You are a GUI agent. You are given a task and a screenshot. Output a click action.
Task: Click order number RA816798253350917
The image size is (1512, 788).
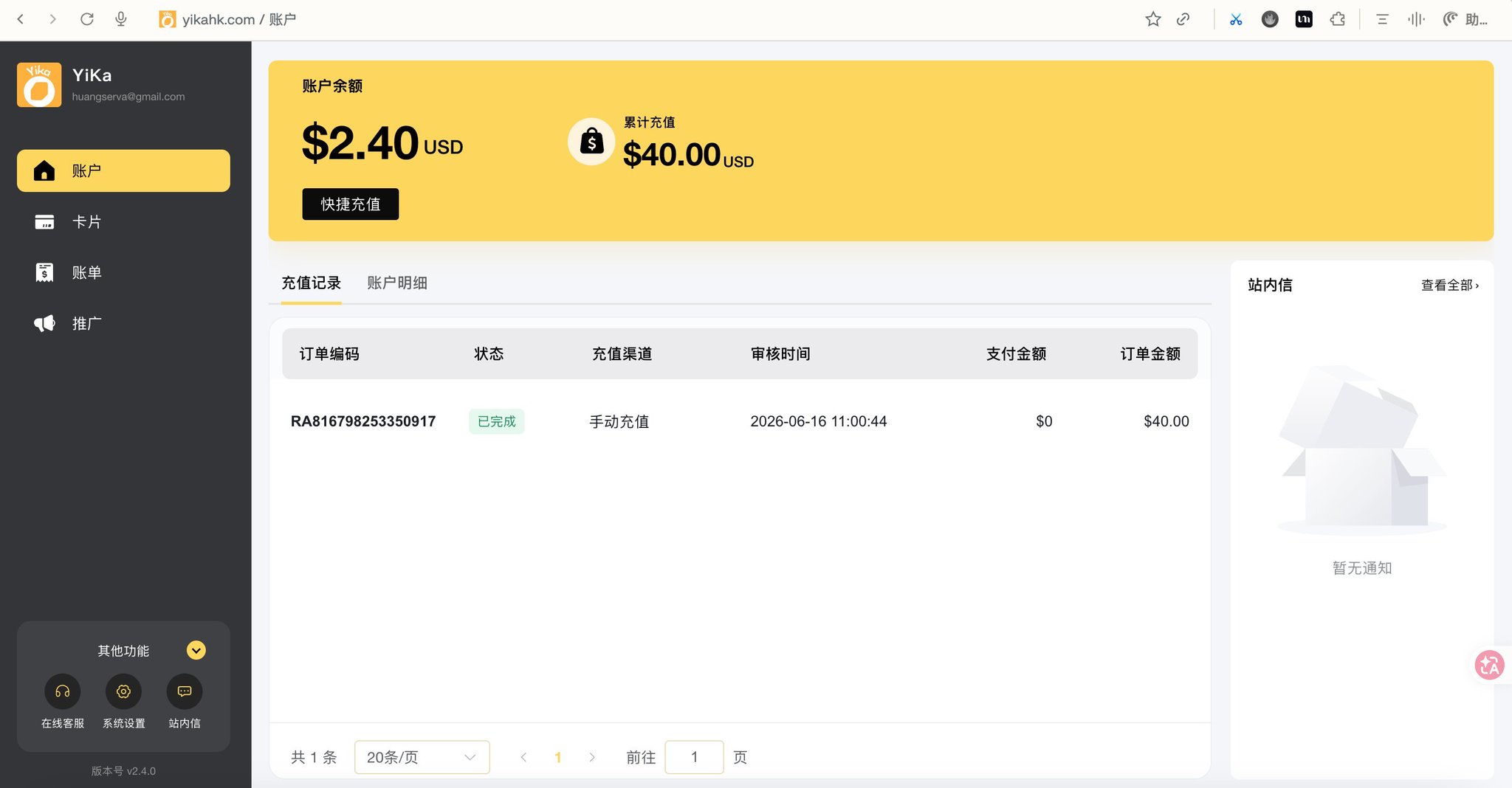click(x=363, y=421)
